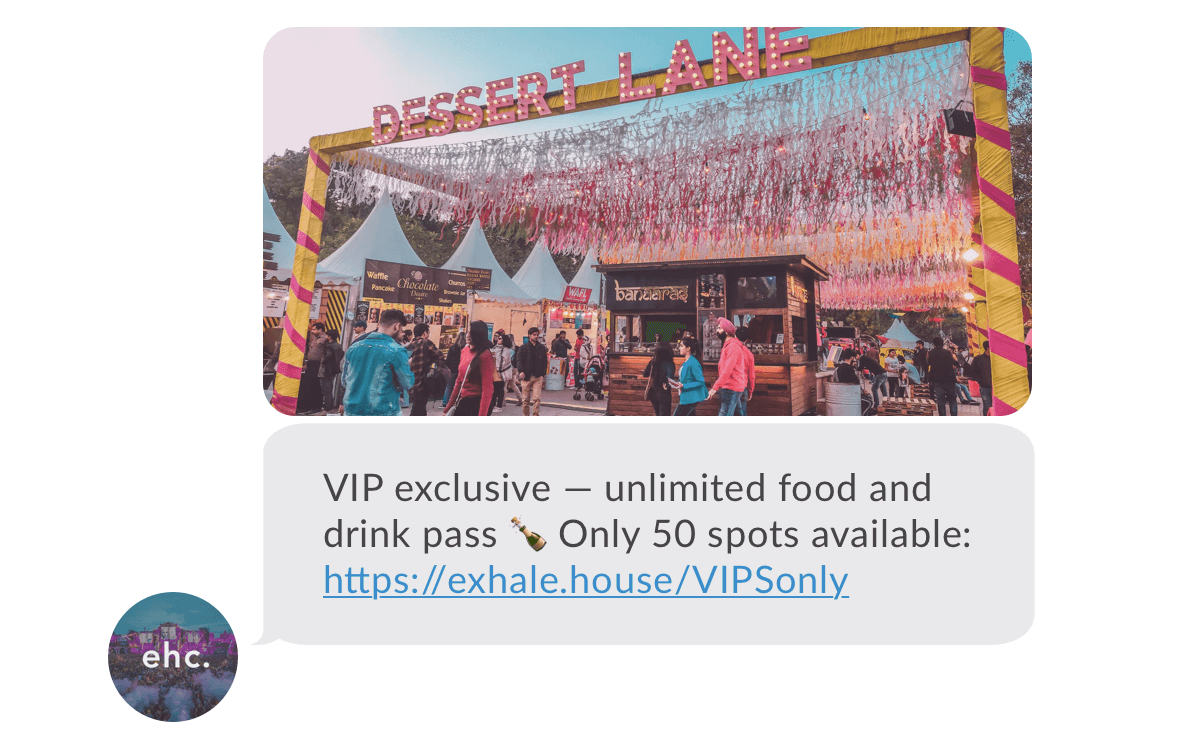Image resolution: width=1185 pixels, height=749 pixels.
Task: Click the DESSERT LANE marquee sign in photo
Action: click(593, 82)
